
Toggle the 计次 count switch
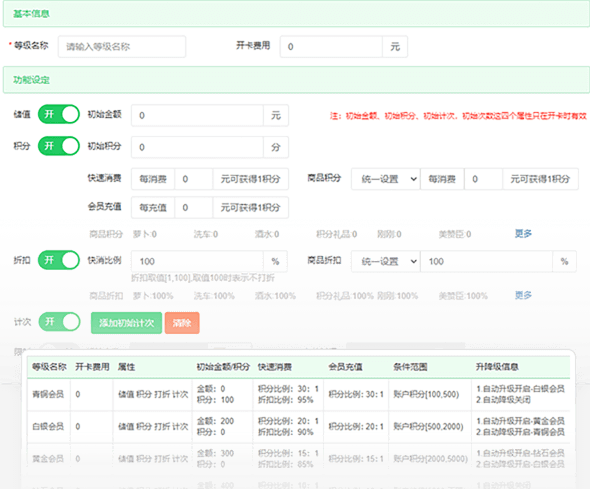(x=59, y=322)
